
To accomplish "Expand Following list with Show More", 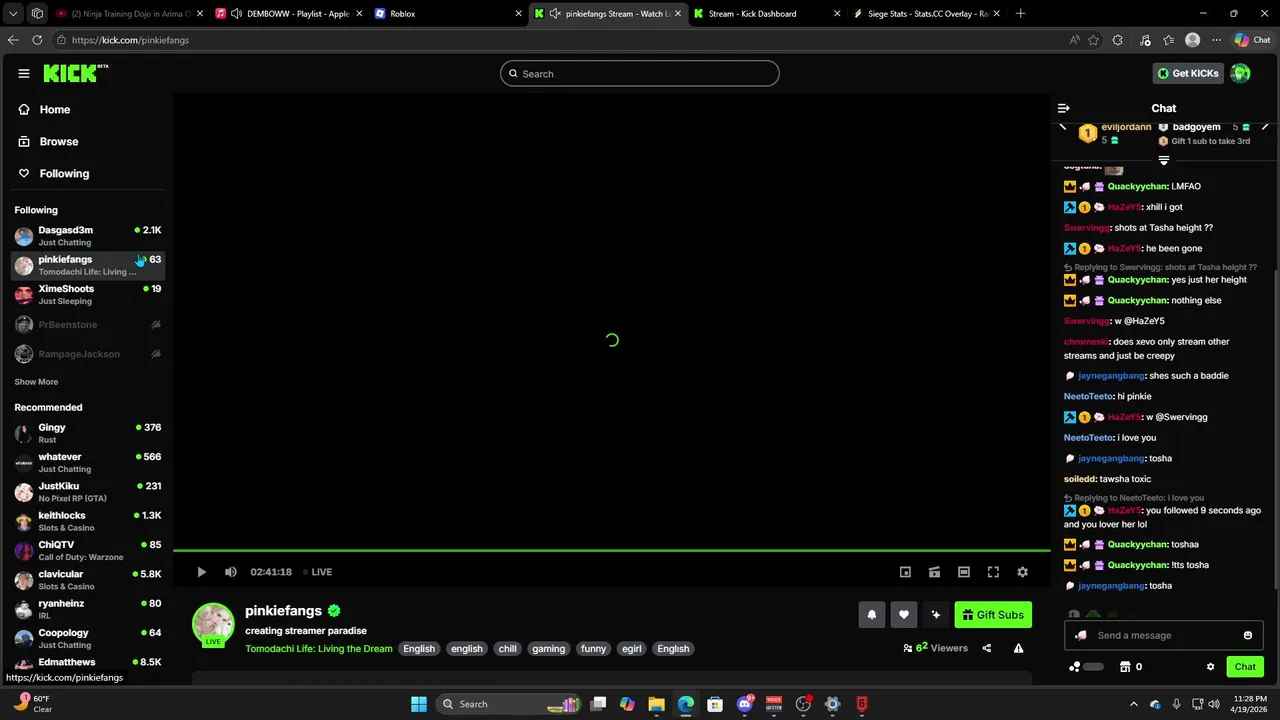I will pyautogui.click(x=36, y=382).
